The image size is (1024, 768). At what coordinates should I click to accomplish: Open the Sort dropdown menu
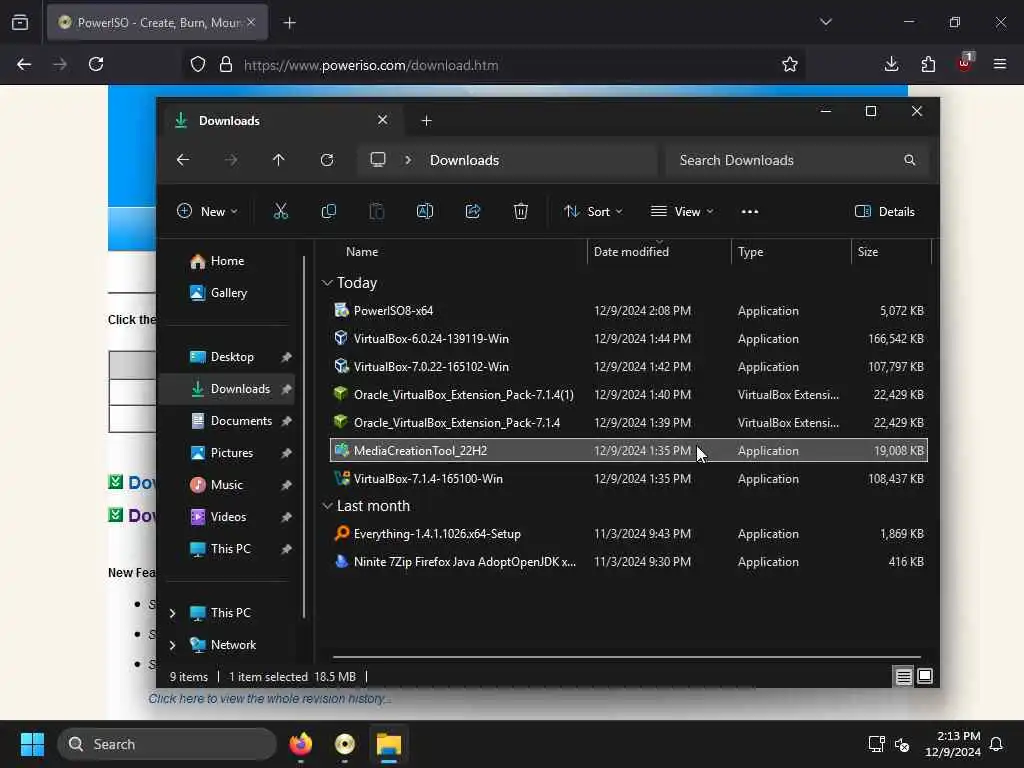point(593,212)
